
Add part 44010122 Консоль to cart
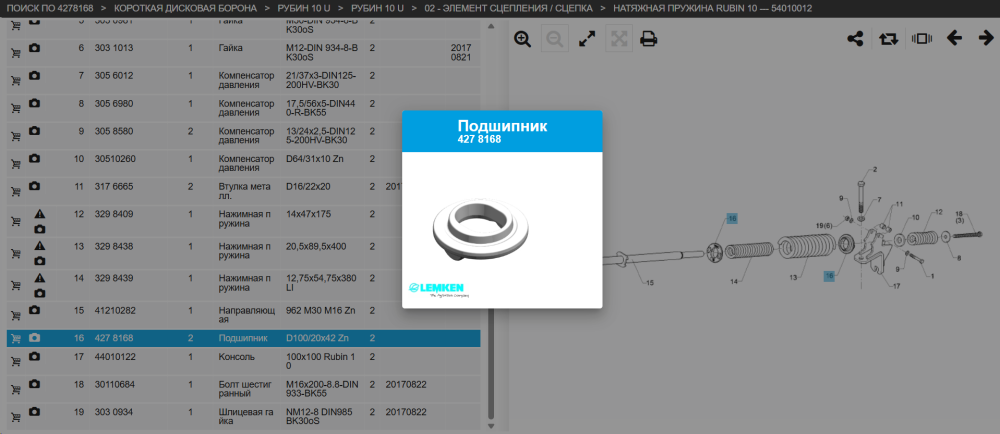click(15, 361)
